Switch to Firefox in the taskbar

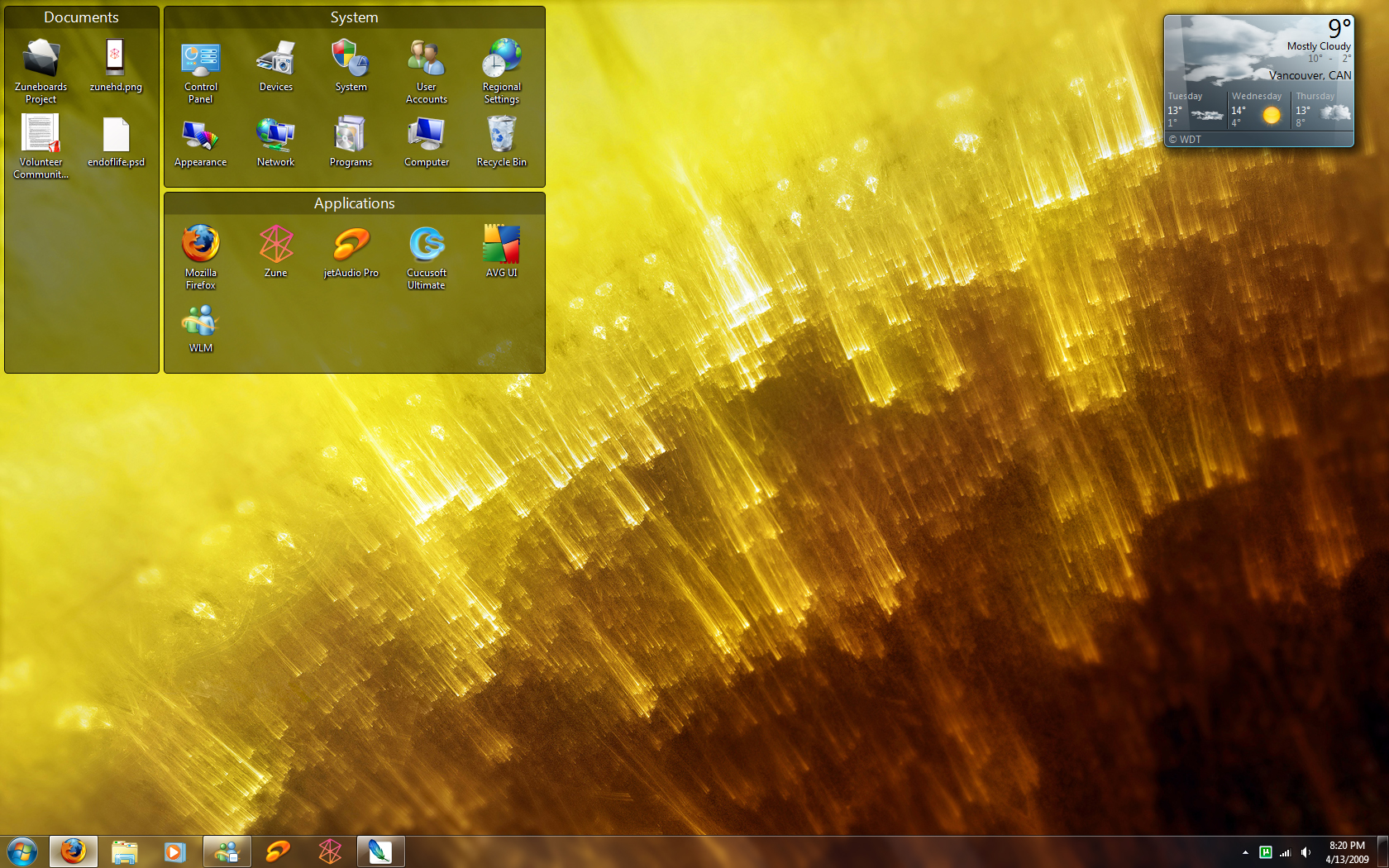(74, 851)
